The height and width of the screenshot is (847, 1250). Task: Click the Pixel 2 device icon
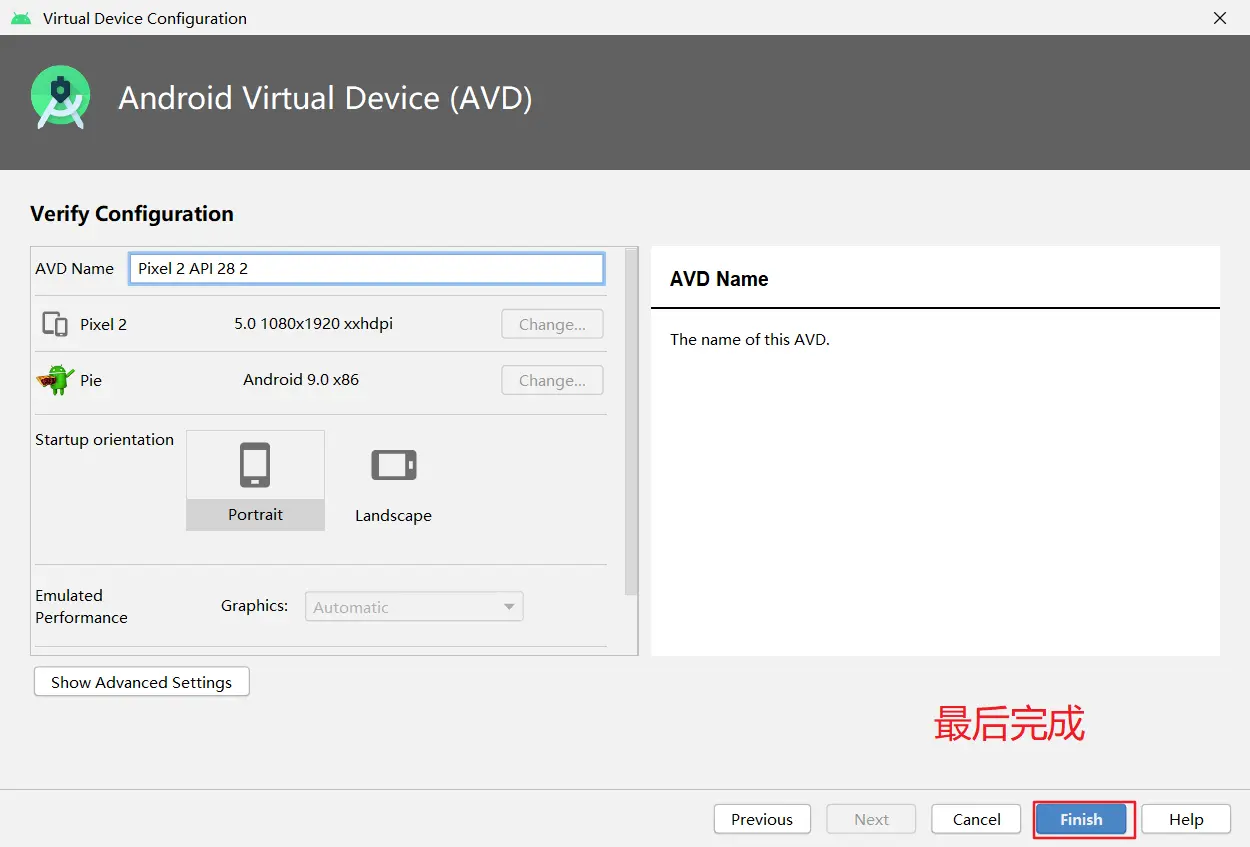coord(55,324)
